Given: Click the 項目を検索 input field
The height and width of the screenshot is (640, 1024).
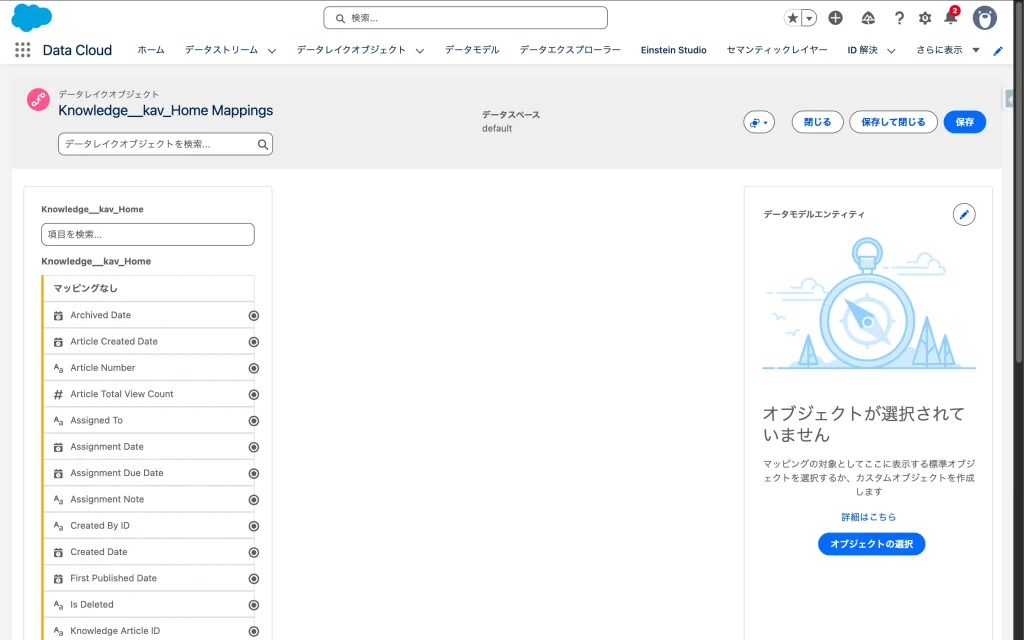Looking at the screenshot, I should click(x=148, y=234).
